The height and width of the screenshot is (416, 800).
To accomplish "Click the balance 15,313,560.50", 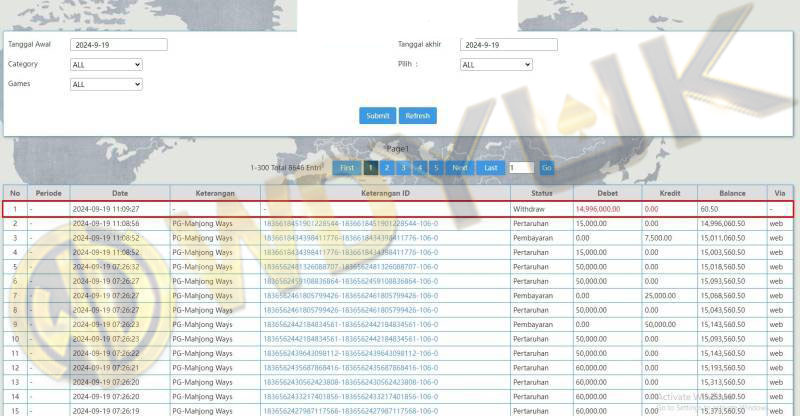I will click(x=722, y=382).
